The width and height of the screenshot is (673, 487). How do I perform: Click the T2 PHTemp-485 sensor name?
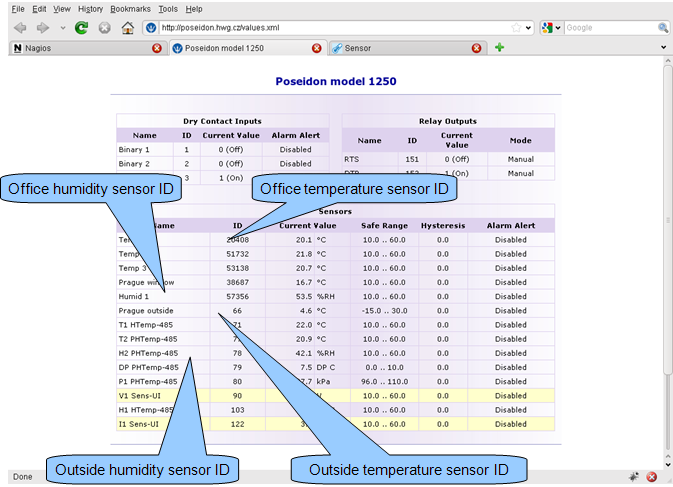click(148, 339)
